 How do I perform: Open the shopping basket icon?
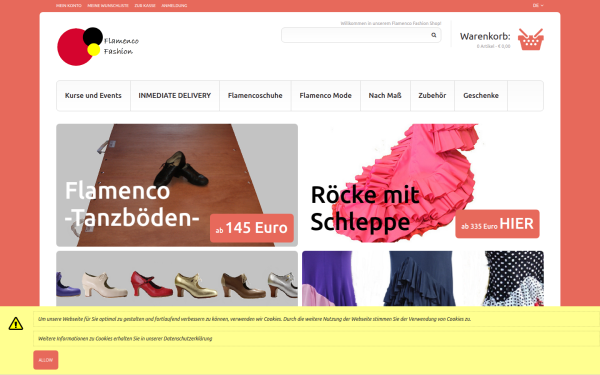click(x=531, y=39)
